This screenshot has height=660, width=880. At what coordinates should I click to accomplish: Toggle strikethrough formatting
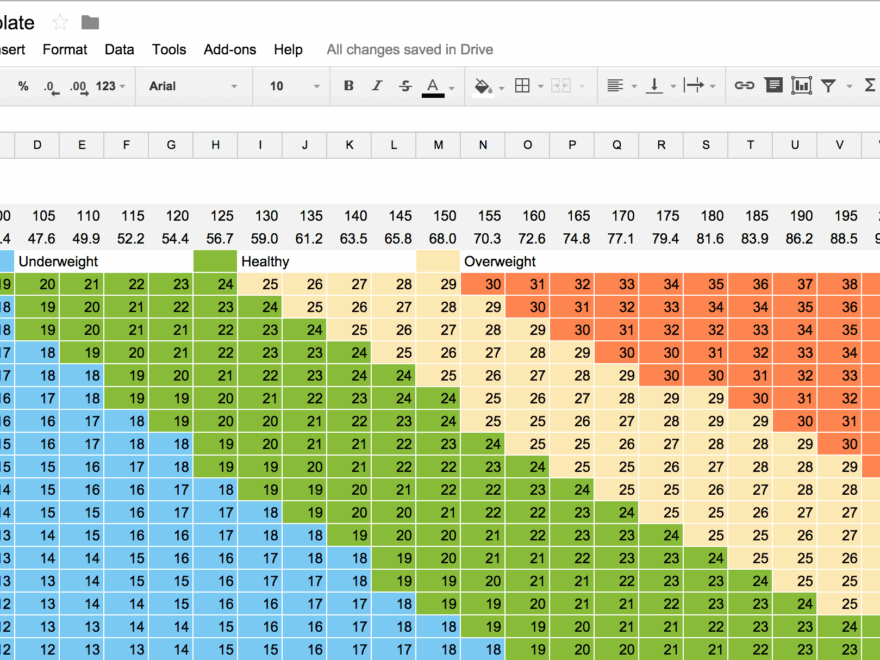[404, 86]
